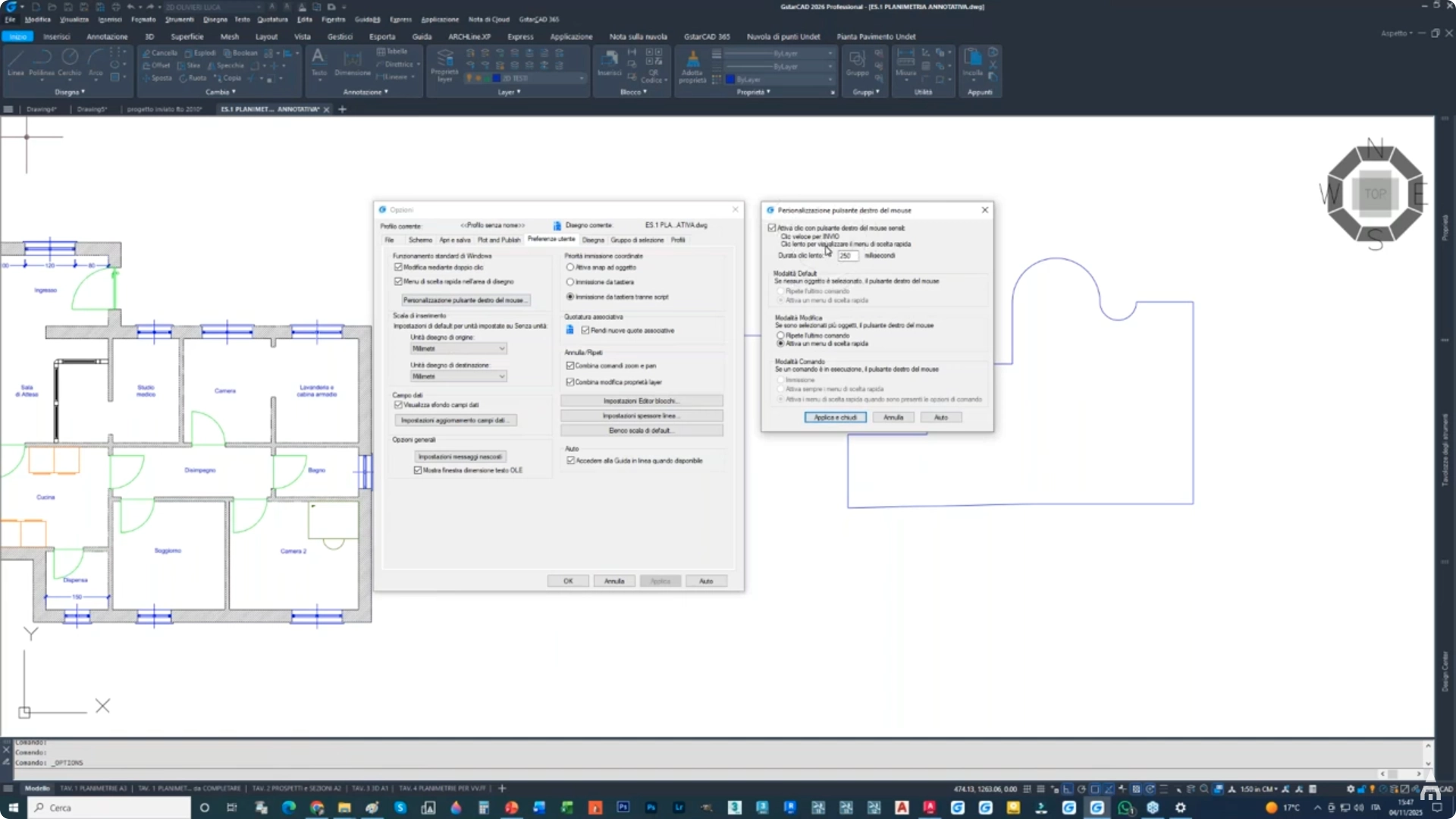This screenshot has width=1456, height=819.
Task: Open 'Unità disegno di destinazione' dropdown
Action: click(x=458, y=376)
